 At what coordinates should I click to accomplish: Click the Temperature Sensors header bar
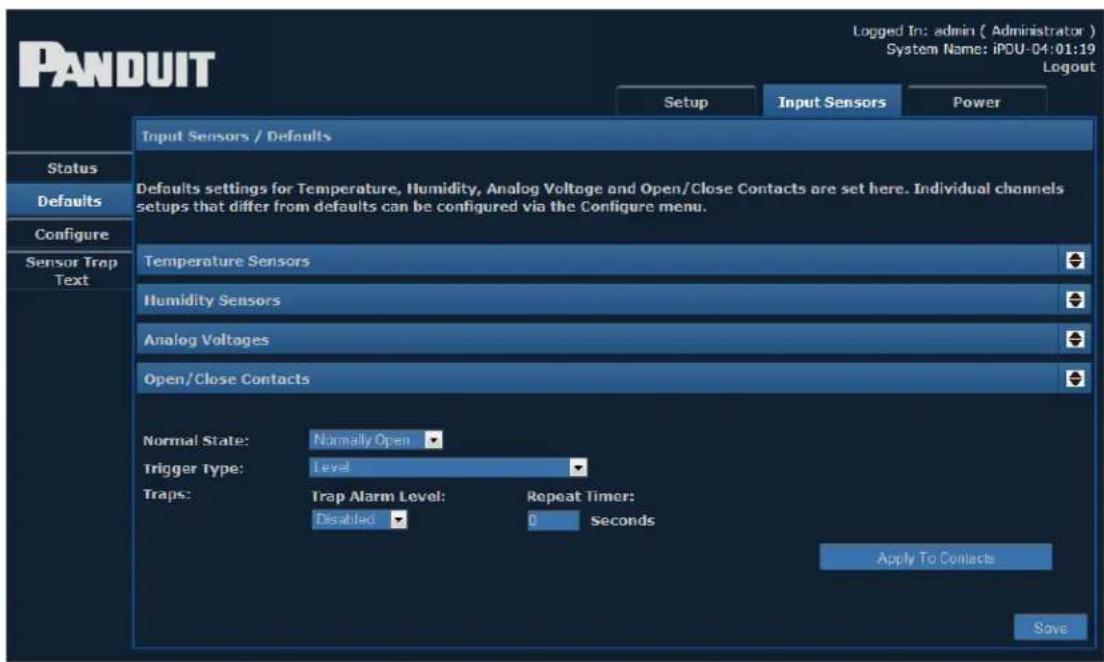point(614,261)
